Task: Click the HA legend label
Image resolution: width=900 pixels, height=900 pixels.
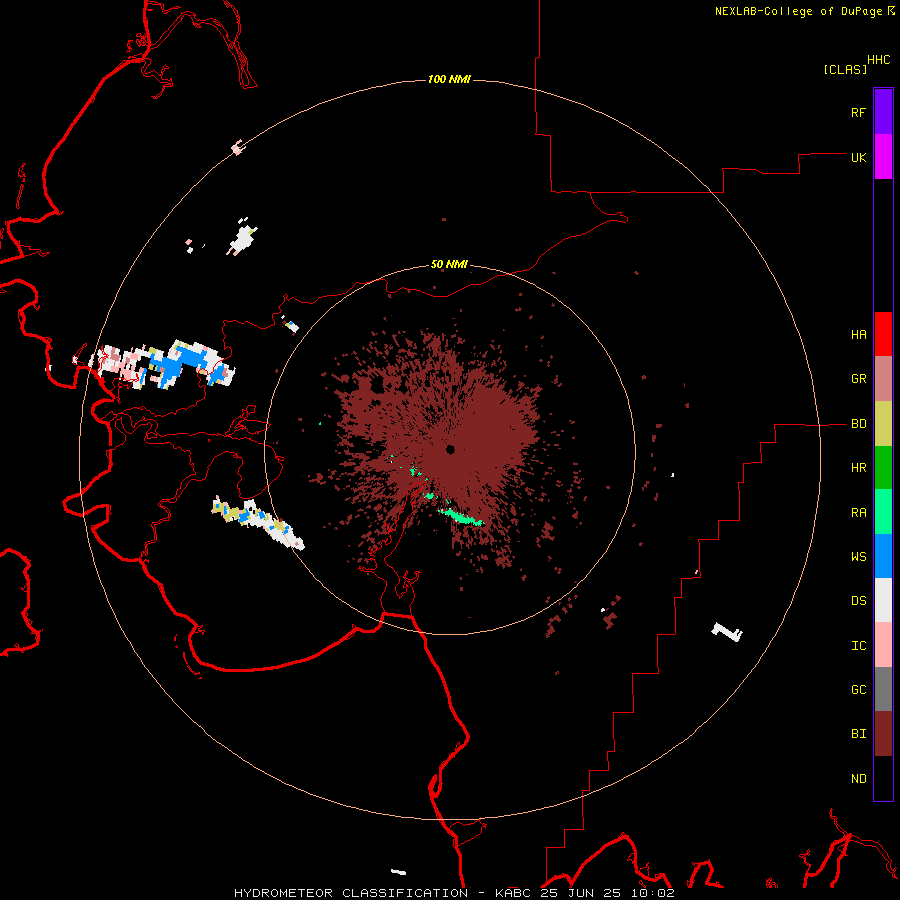Action: coord(858,335)
